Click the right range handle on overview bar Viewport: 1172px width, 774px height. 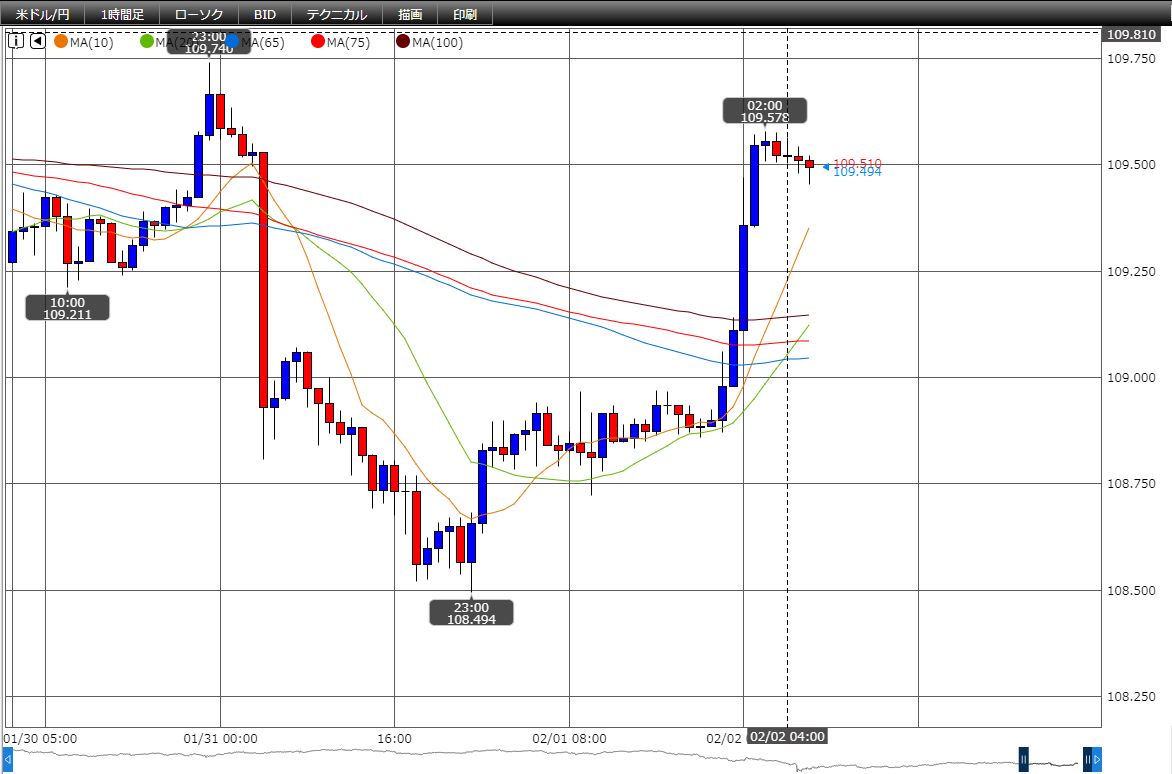[x=1088, y=760]
